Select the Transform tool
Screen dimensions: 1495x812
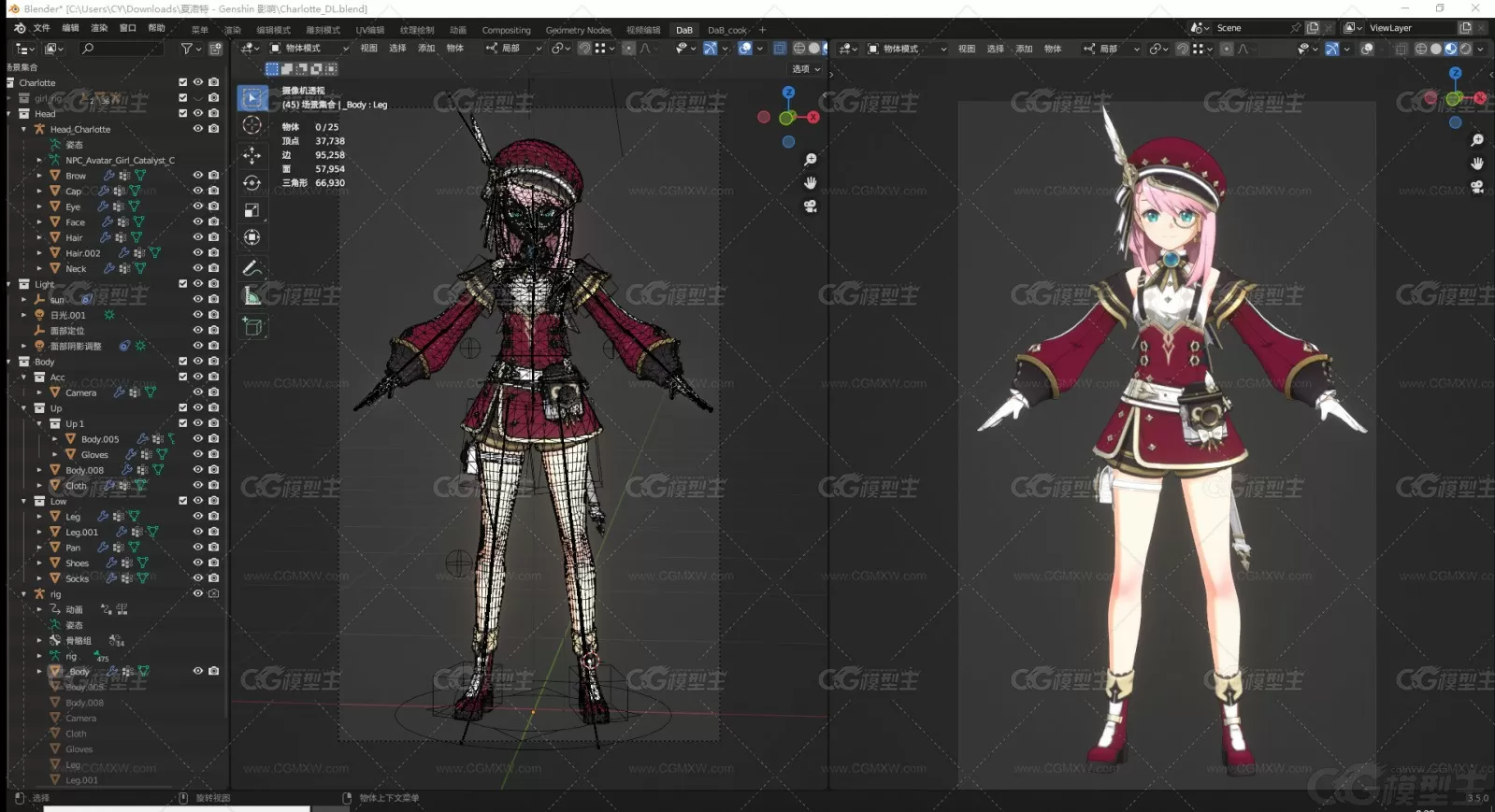point(252,237)
